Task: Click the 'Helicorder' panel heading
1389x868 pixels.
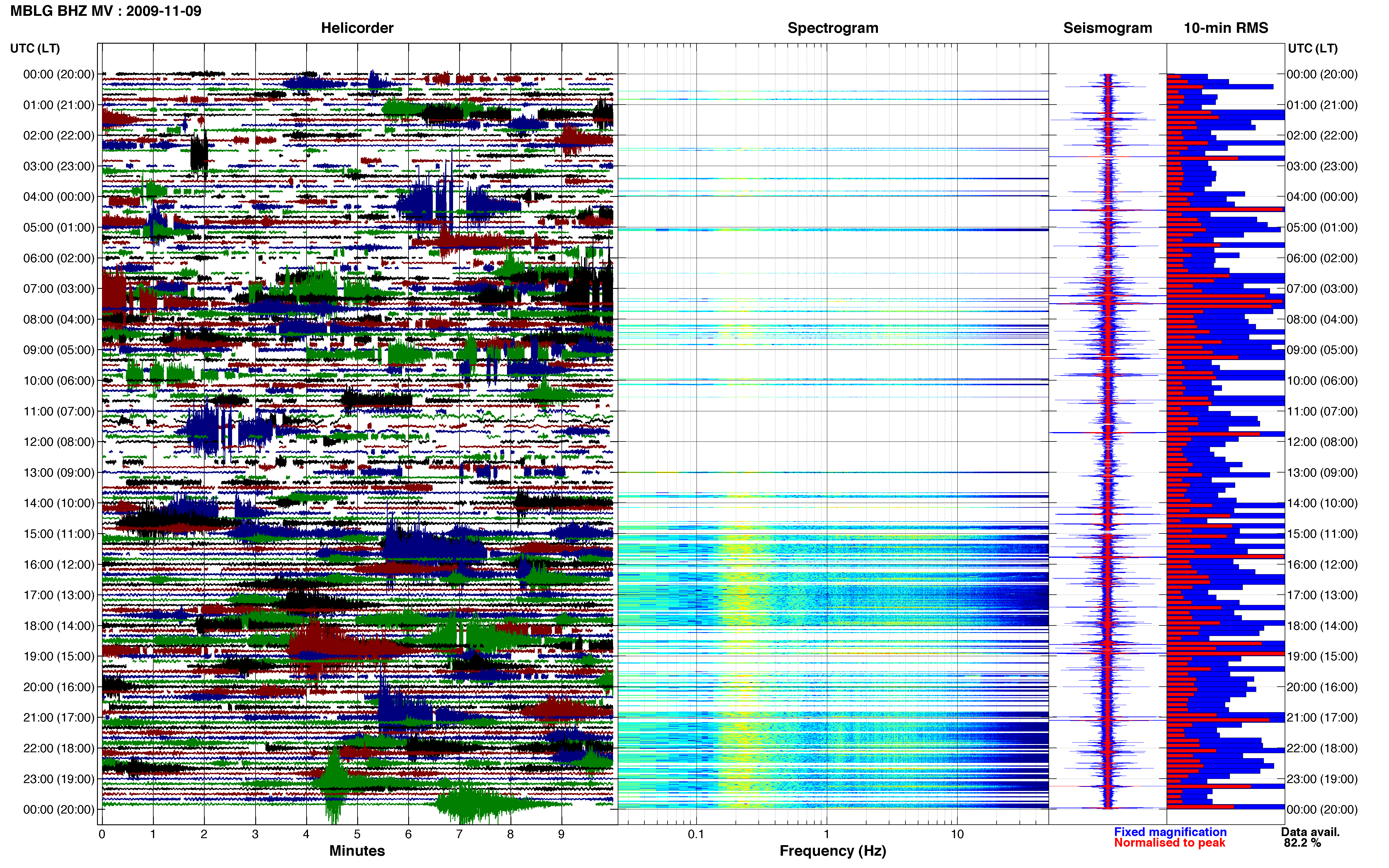Action: click(x=357, y=28)
